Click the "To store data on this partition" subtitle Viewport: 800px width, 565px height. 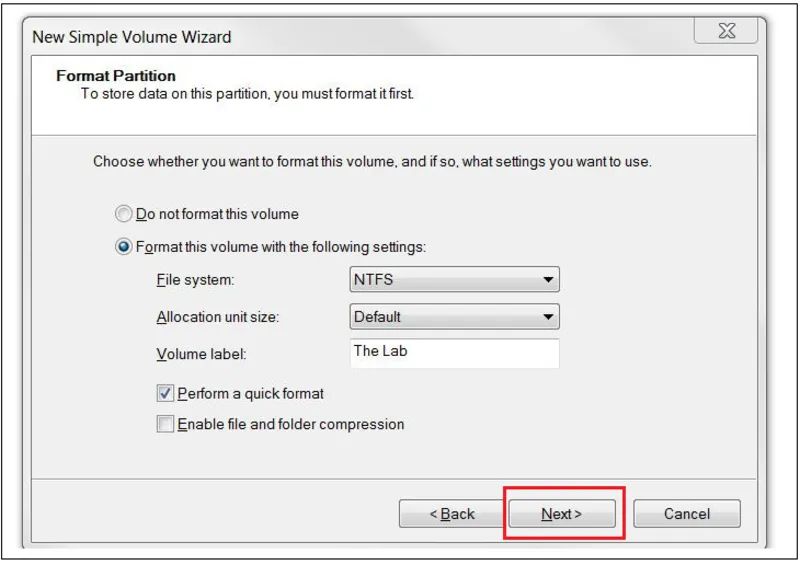click(247, 94)
